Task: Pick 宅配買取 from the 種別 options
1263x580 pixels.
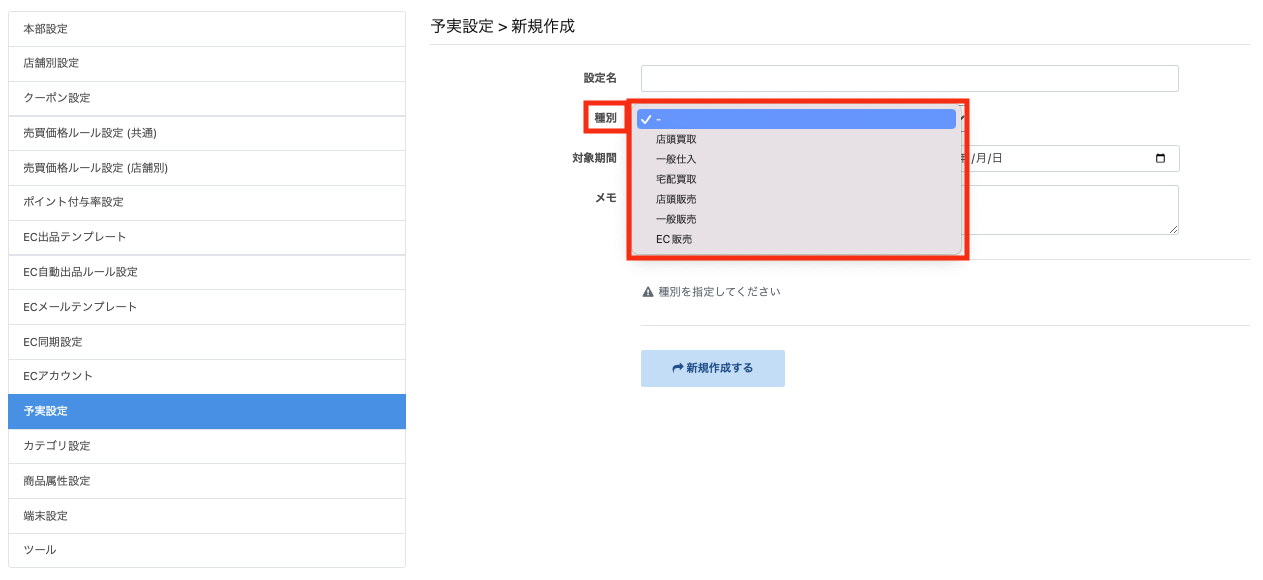Action: point(796,179)
